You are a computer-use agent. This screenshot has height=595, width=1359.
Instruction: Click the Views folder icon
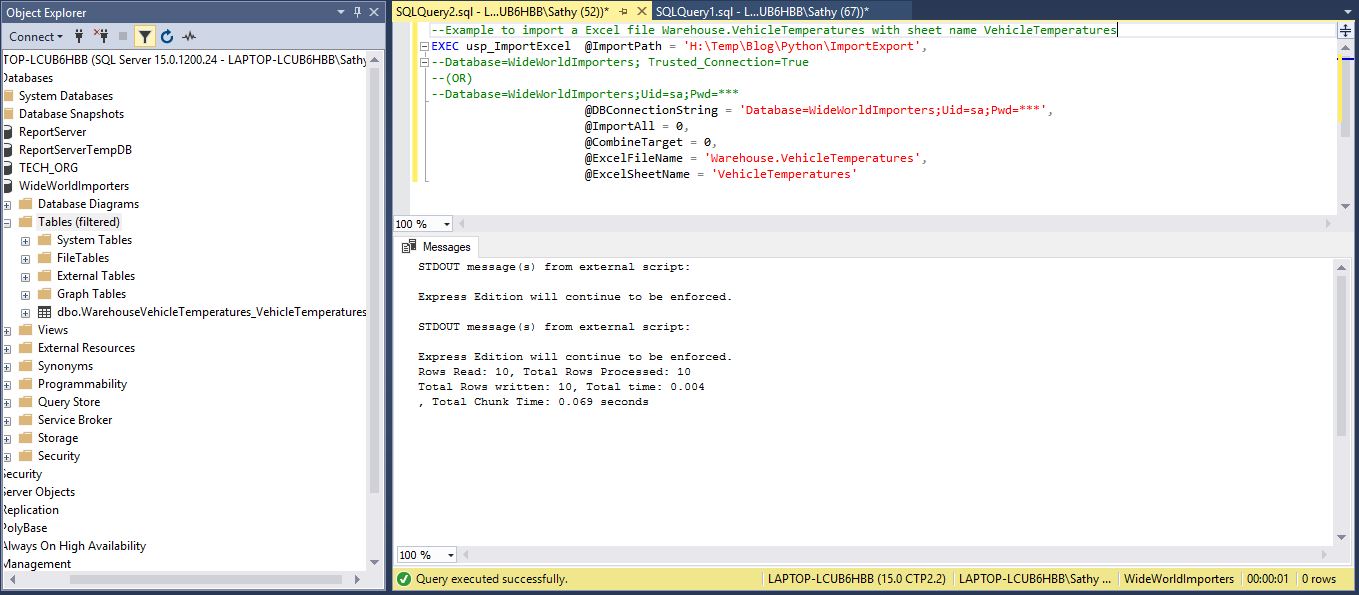pyautogui.click(x=25, y=330)
